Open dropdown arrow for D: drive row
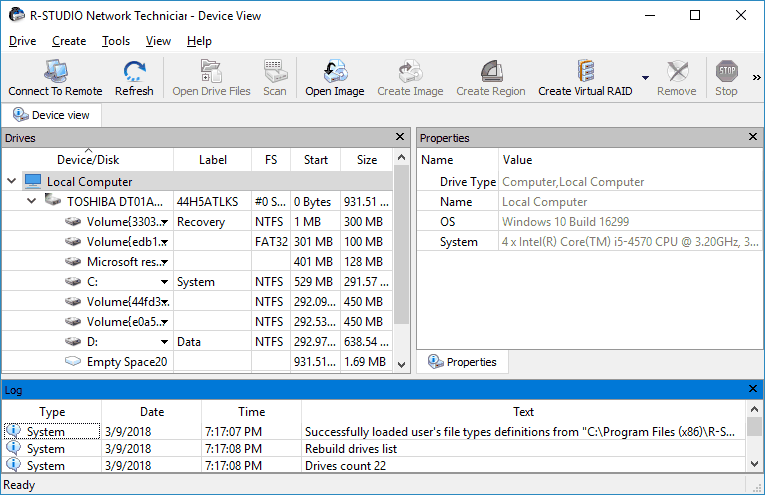The height and width of the screenshot is (495, 765). click(x=165, y=342)
